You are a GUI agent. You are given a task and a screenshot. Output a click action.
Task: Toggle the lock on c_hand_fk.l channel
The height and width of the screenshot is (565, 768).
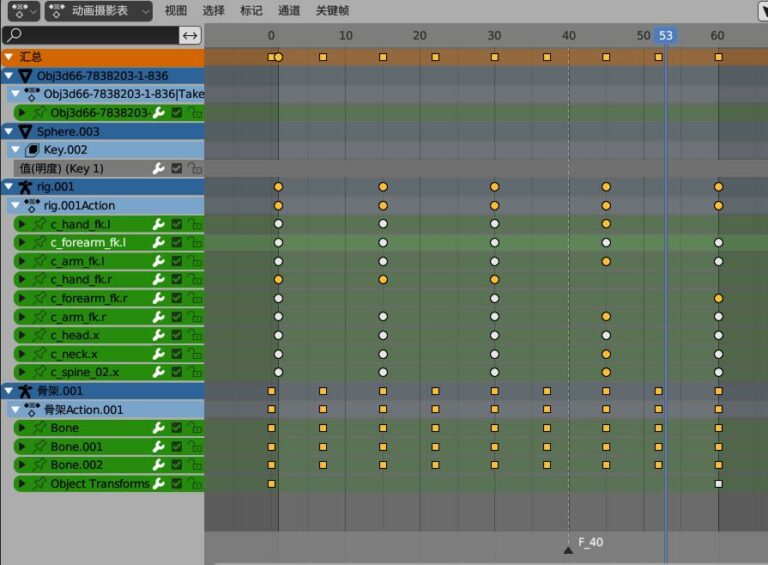[195, 224]
